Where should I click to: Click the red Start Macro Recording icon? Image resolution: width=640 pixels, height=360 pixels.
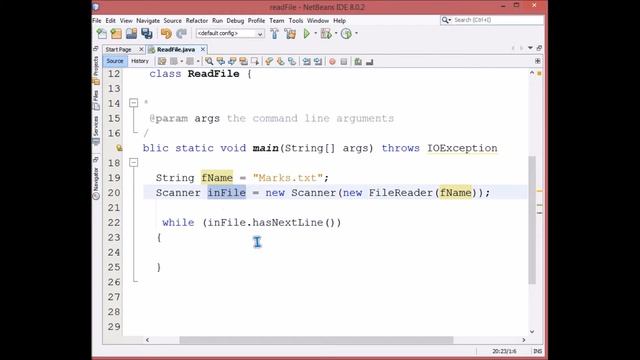point(332,62)
